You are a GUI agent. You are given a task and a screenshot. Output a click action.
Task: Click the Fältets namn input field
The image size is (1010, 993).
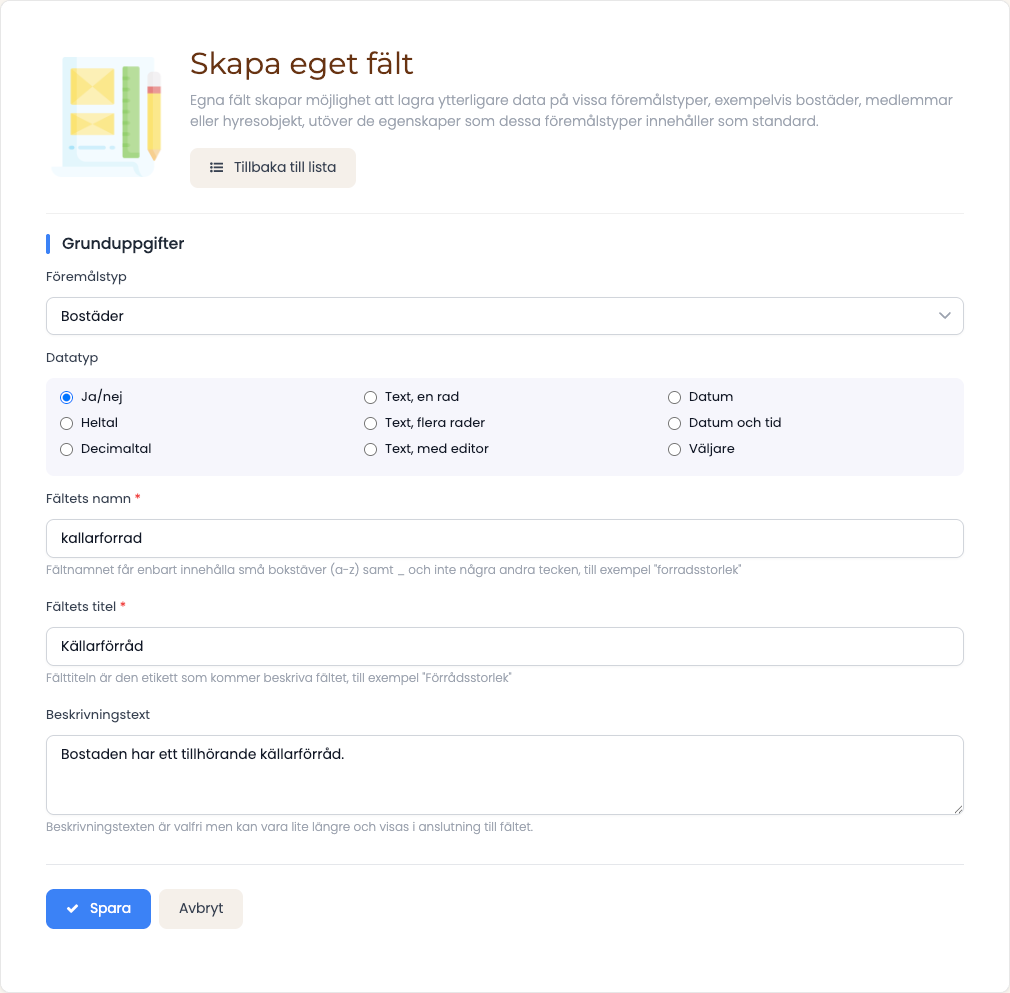[x=504, y=538]
